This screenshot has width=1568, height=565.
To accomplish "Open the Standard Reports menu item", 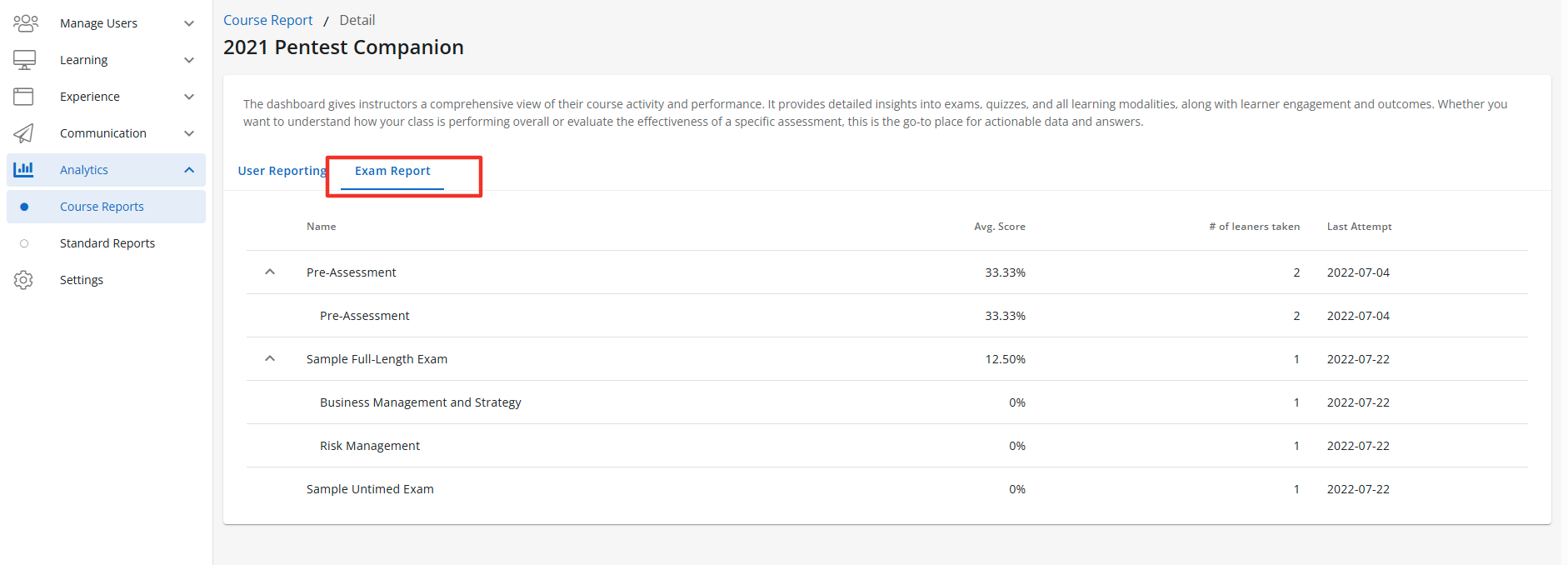I will tap(107, 243).
